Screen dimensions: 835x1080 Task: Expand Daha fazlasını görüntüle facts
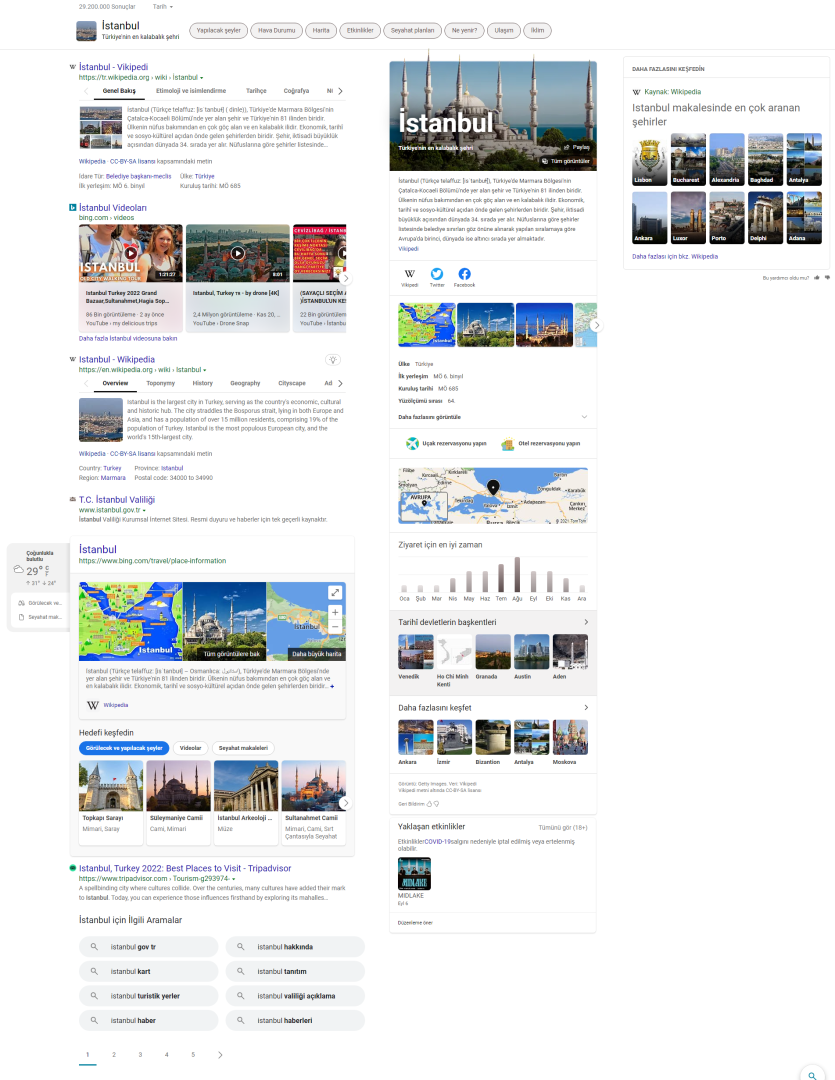point(493,417)
